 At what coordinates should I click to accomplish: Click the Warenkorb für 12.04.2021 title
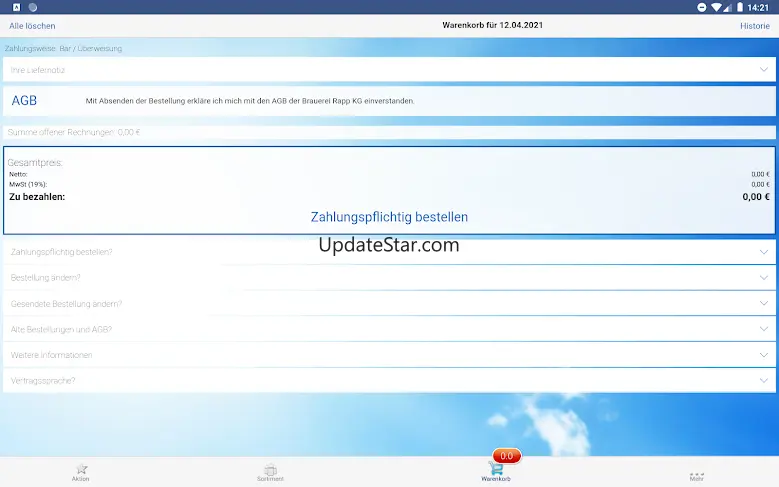tap(492, 25)
